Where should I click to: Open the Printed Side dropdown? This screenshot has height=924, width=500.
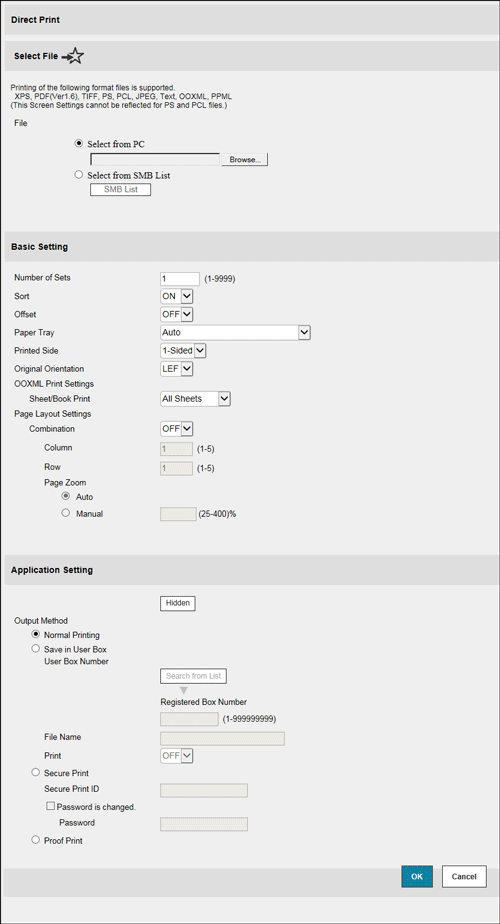click(183, 351)
